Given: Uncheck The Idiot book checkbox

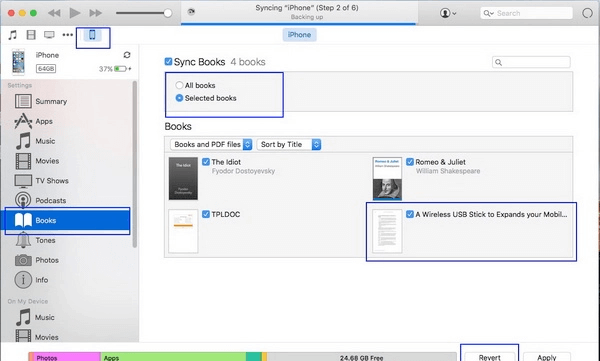Looking at the screenshot, I should (x=206, y=162).
